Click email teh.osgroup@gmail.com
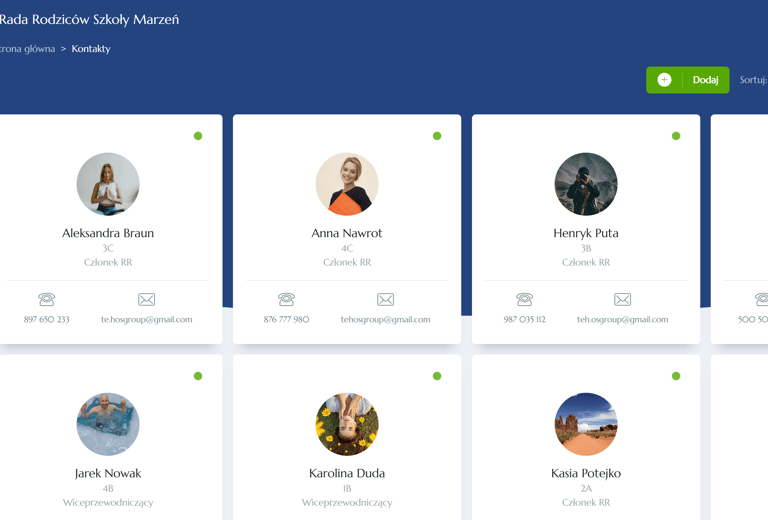The width and height of the screenshot is (768, 520). pos(623,319)
